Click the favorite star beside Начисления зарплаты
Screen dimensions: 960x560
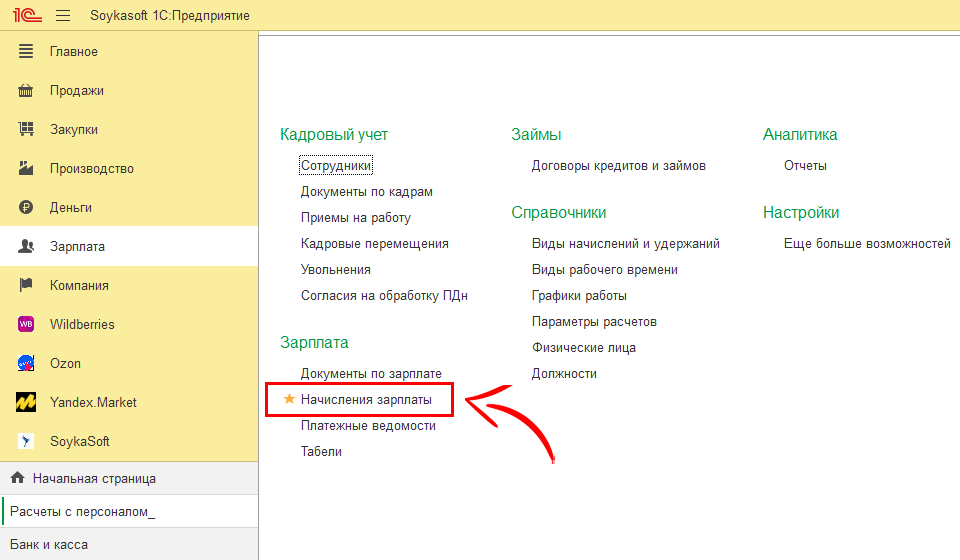pyautogui.click(x=289, y=399)
